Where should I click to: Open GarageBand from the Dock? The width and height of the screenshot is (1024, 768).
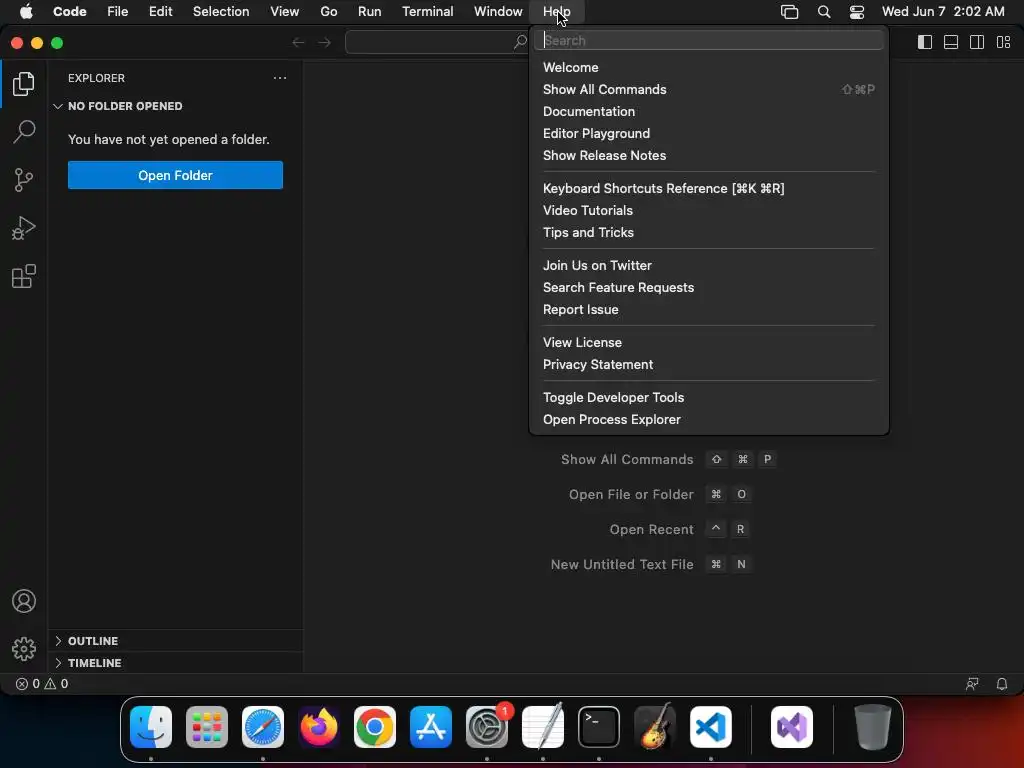coord(654,727)
